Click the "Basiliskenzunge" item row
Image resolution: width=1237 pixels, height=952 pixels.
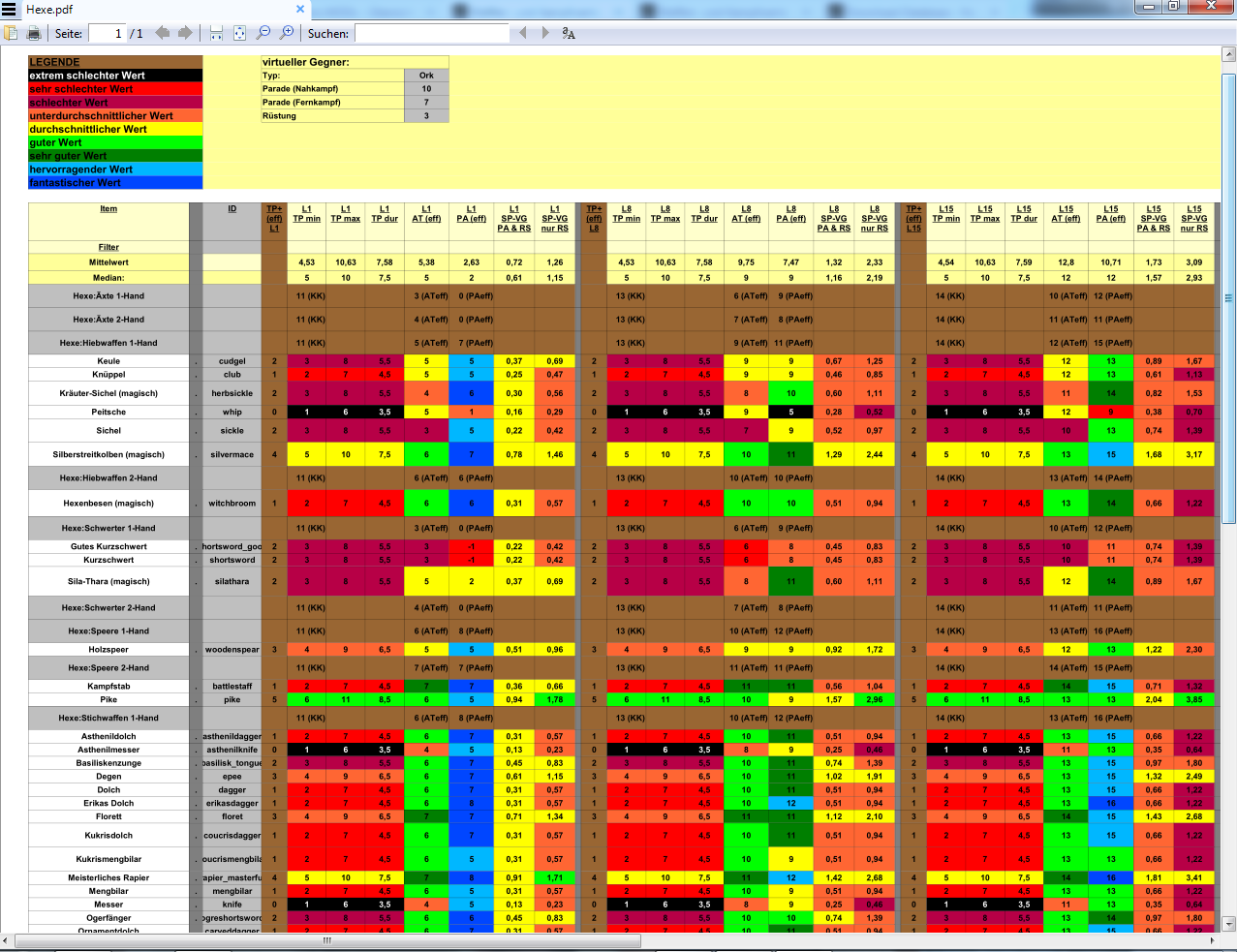(x=108, y=763)
